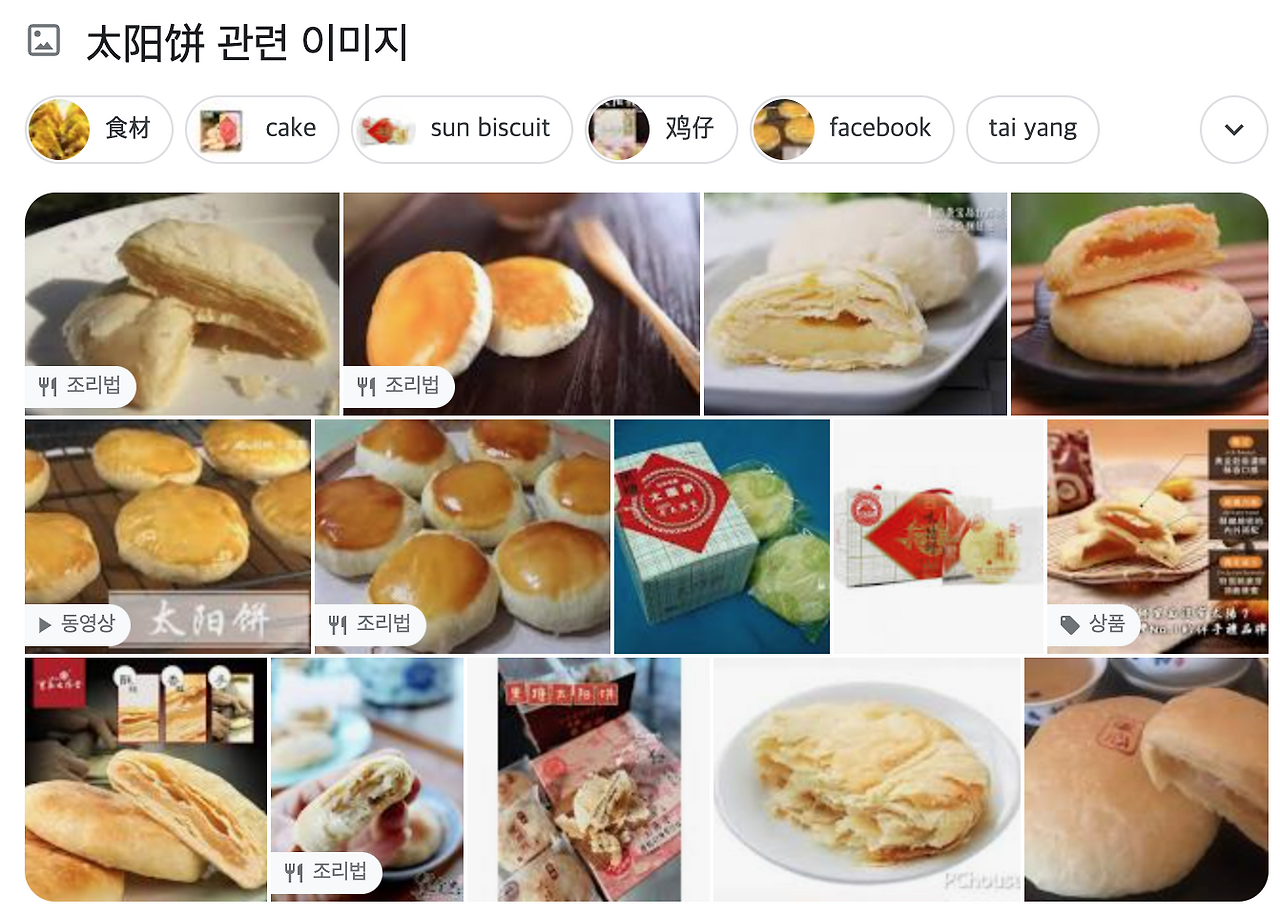Click the 상품 product tag badge
The height and width of the screenshot is (915, 1280).
(1093, 625)
